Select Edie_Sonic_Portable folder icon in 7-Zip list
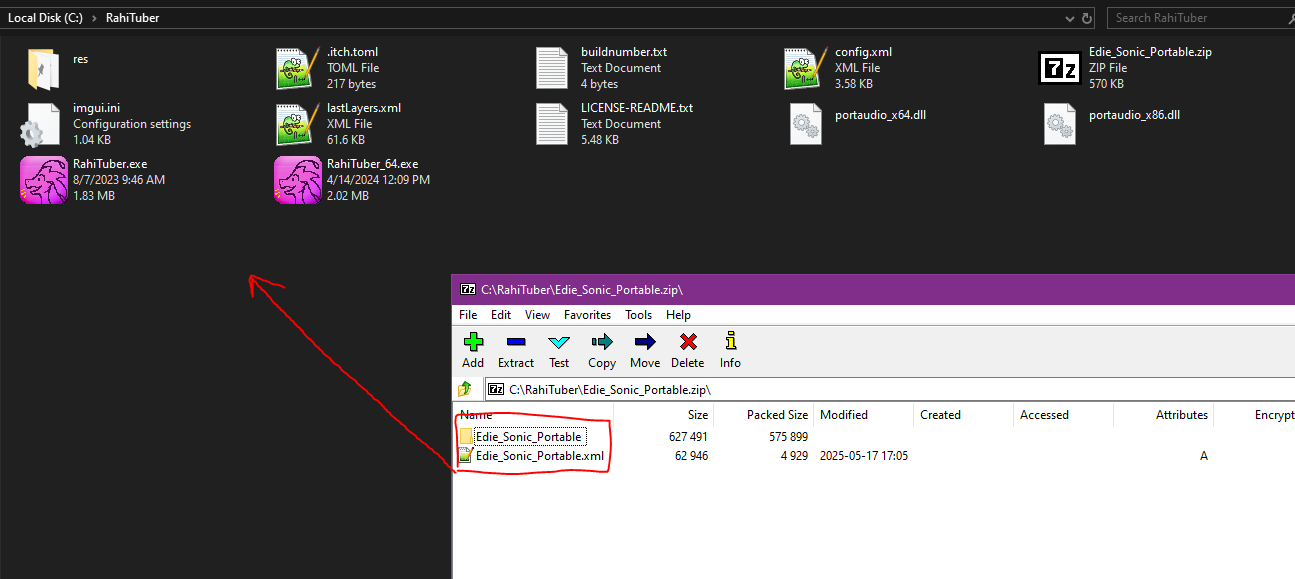The width and height of the screenshot is (1295, 579). coord(466,437)
